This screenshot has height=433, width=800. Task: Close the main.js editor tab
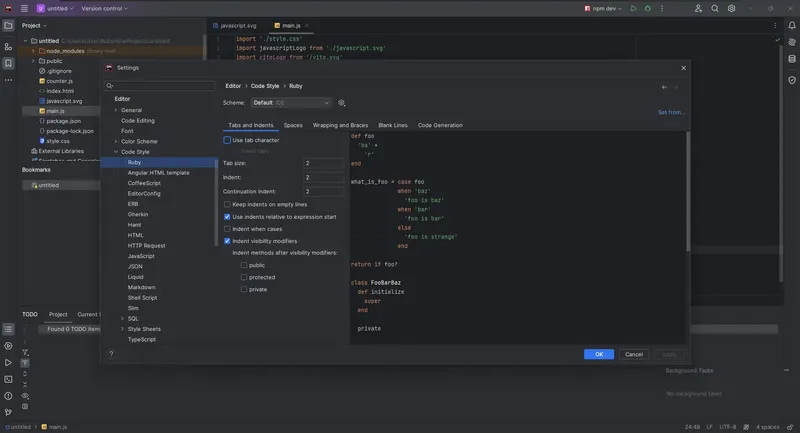[x=307, y=26]
